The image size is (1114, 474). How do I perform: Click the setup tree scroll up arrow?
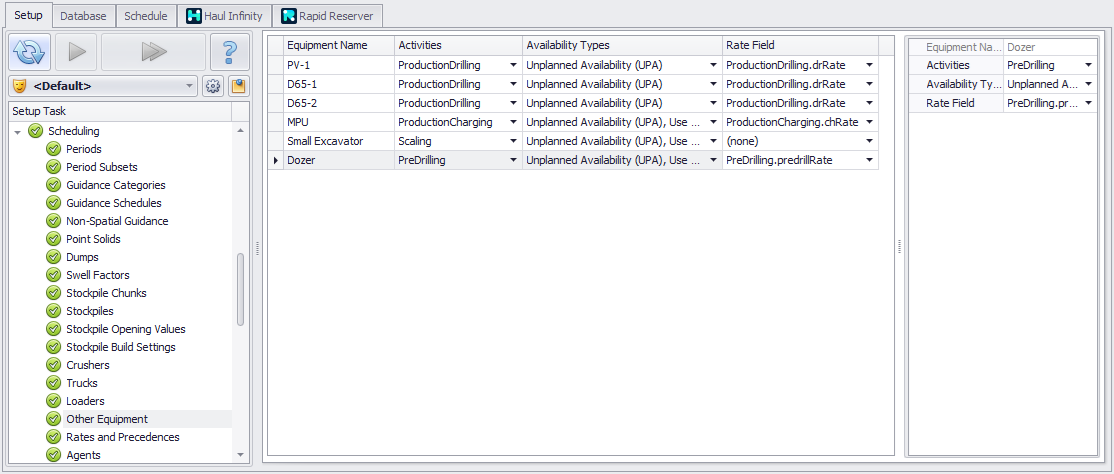coord(240,131)
